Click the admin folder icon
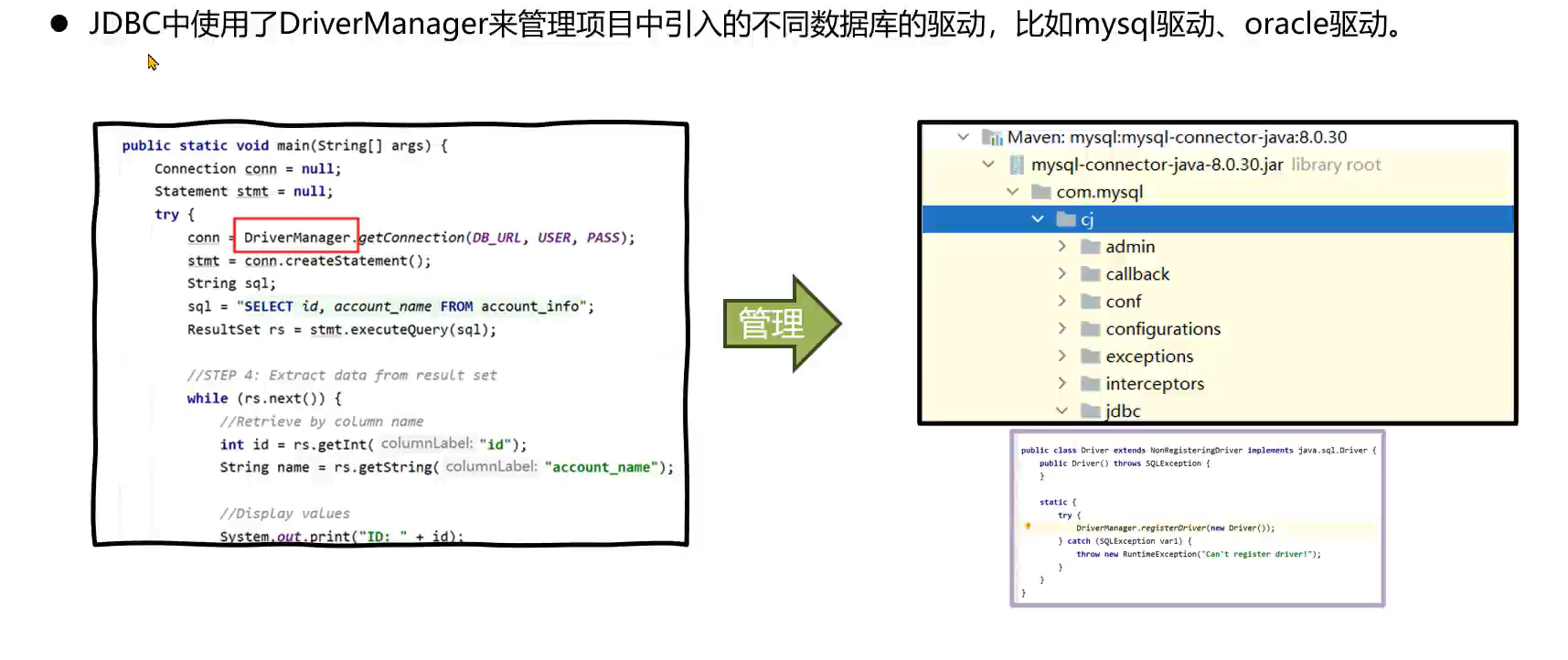 click(1090, 247)
